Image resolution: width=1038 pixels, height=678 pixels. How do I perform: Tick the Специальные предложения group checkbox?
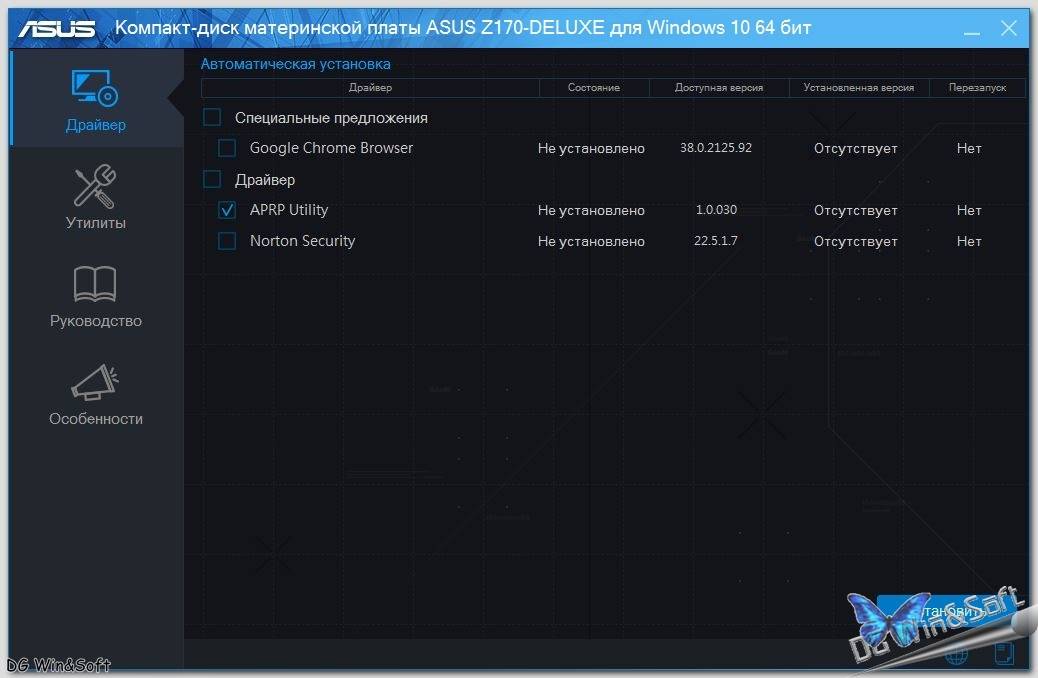pyautogui.click(x=212, y=117)
